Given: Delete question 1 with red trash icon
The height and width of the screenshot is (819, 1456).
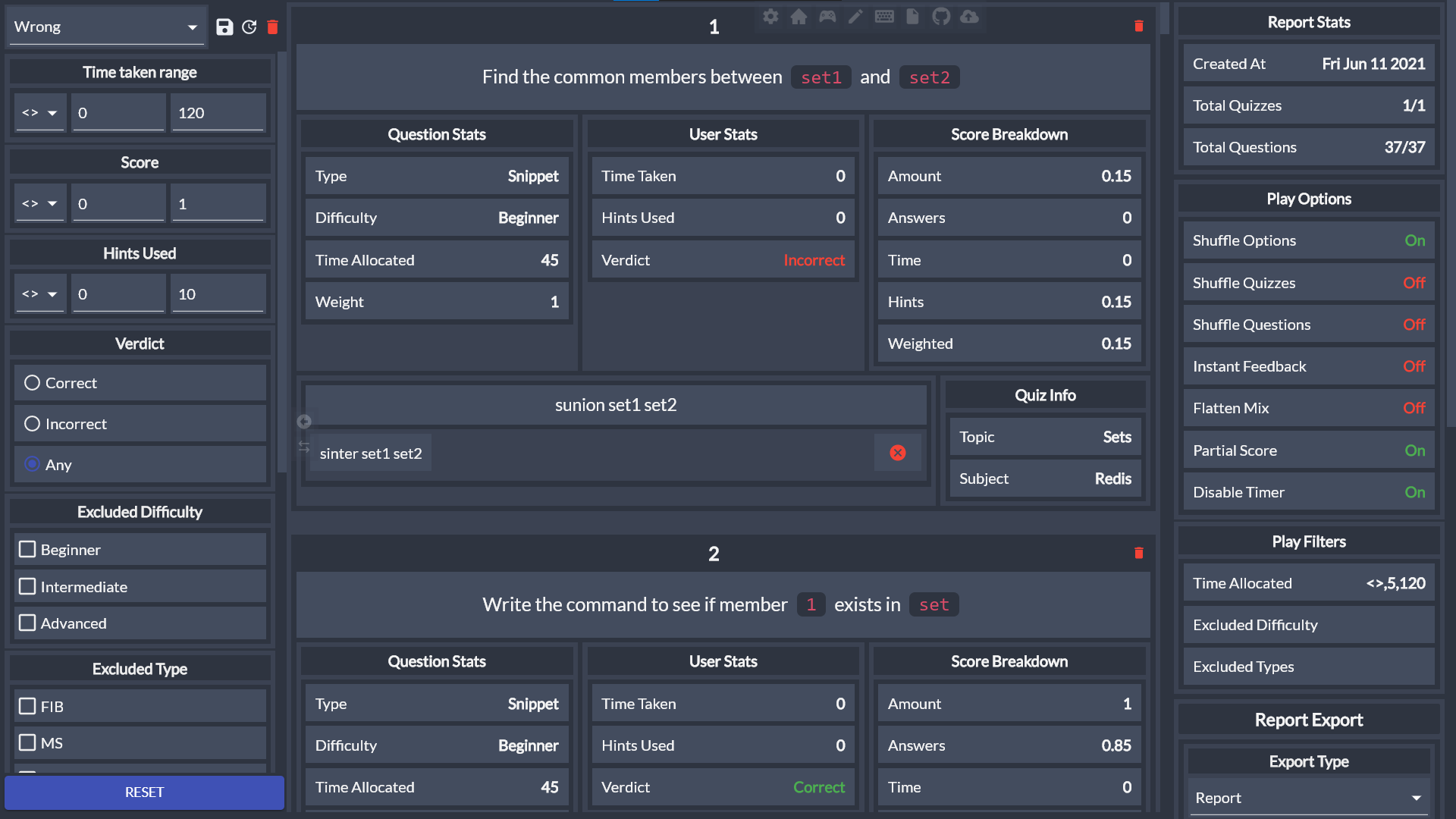Looking at the screenshot, I should point(1138,27).
